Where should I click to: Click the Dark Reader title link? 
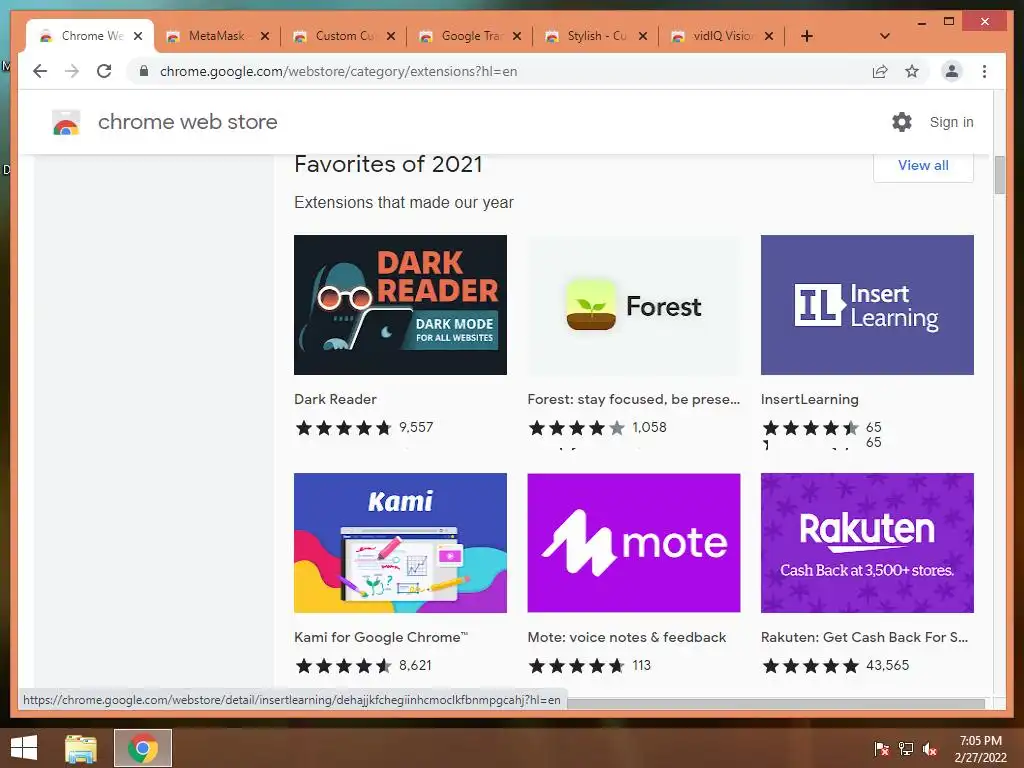tap(335, 399)
